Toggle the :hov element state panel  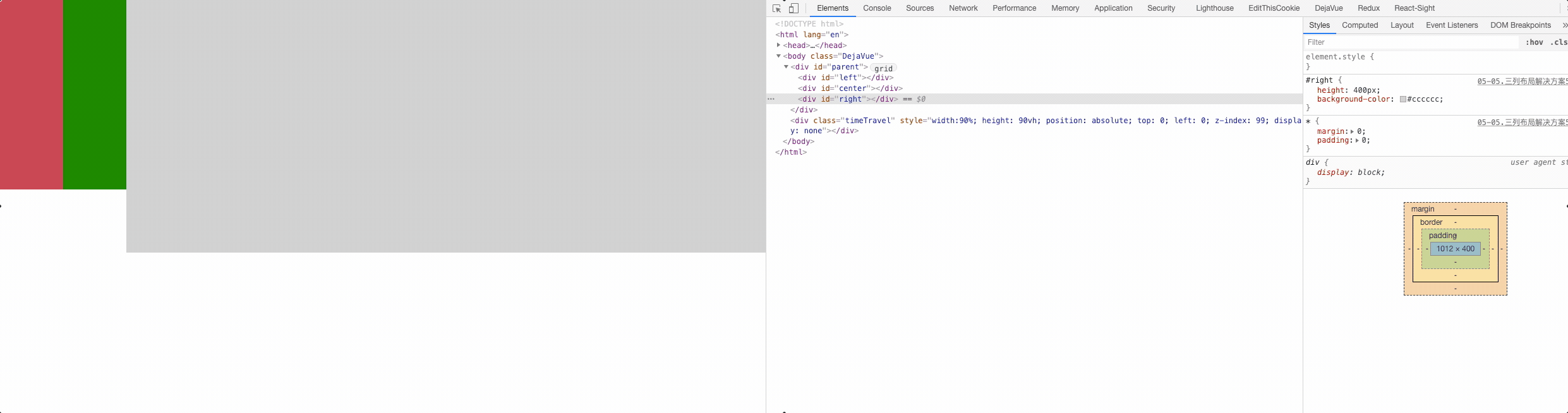click(x=1534, y=42)
